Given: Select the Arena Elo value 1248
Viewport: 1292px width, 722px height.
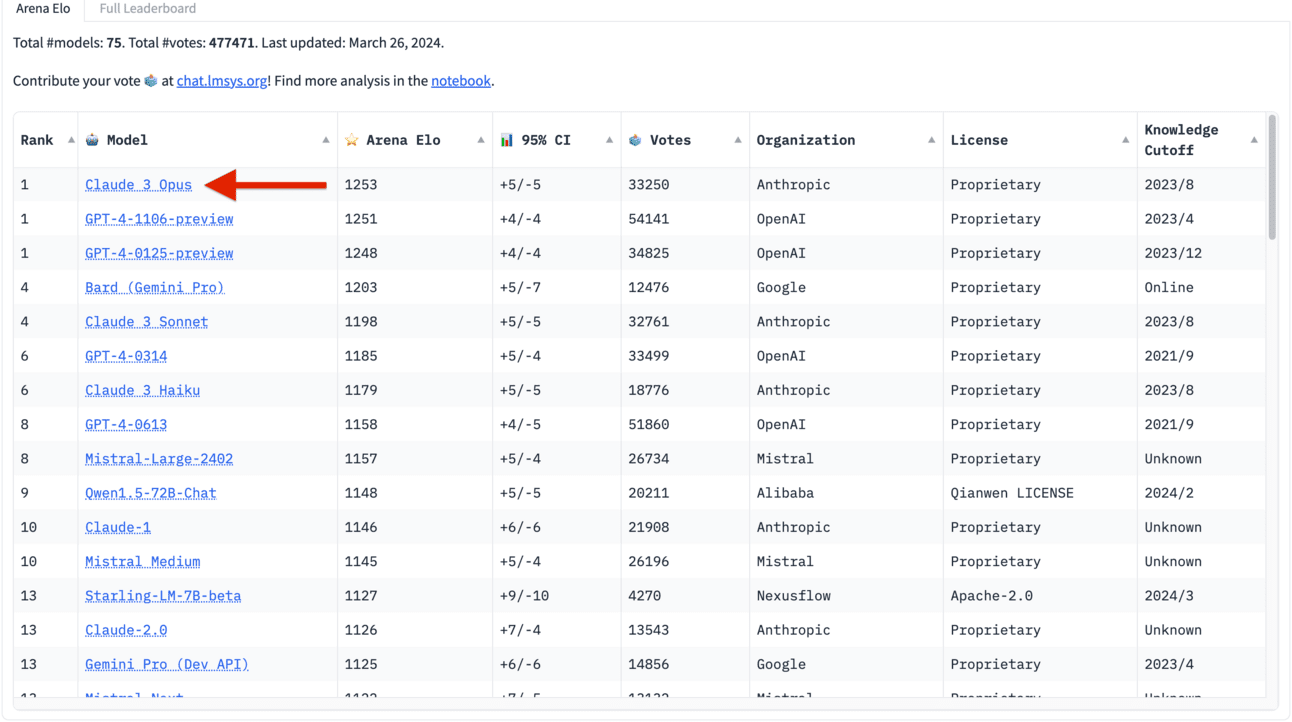Looking at the screenshot, I should click(x=361, y=253).
